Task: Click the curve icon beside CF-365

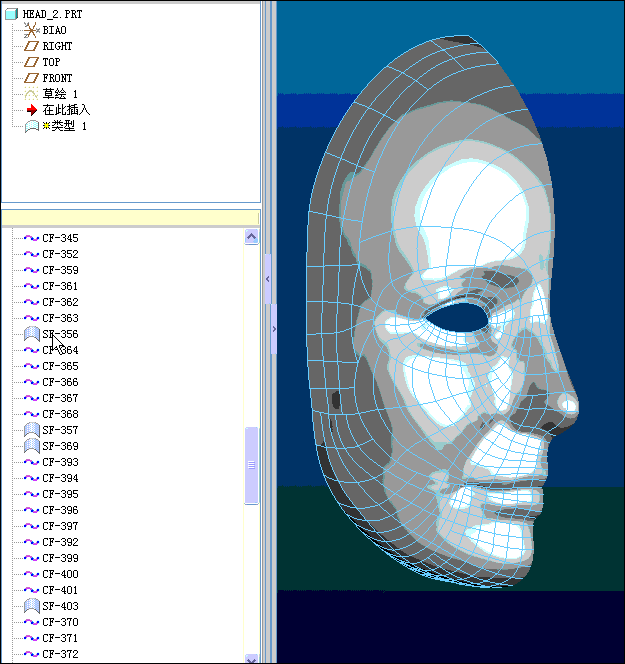Action: 32,366
